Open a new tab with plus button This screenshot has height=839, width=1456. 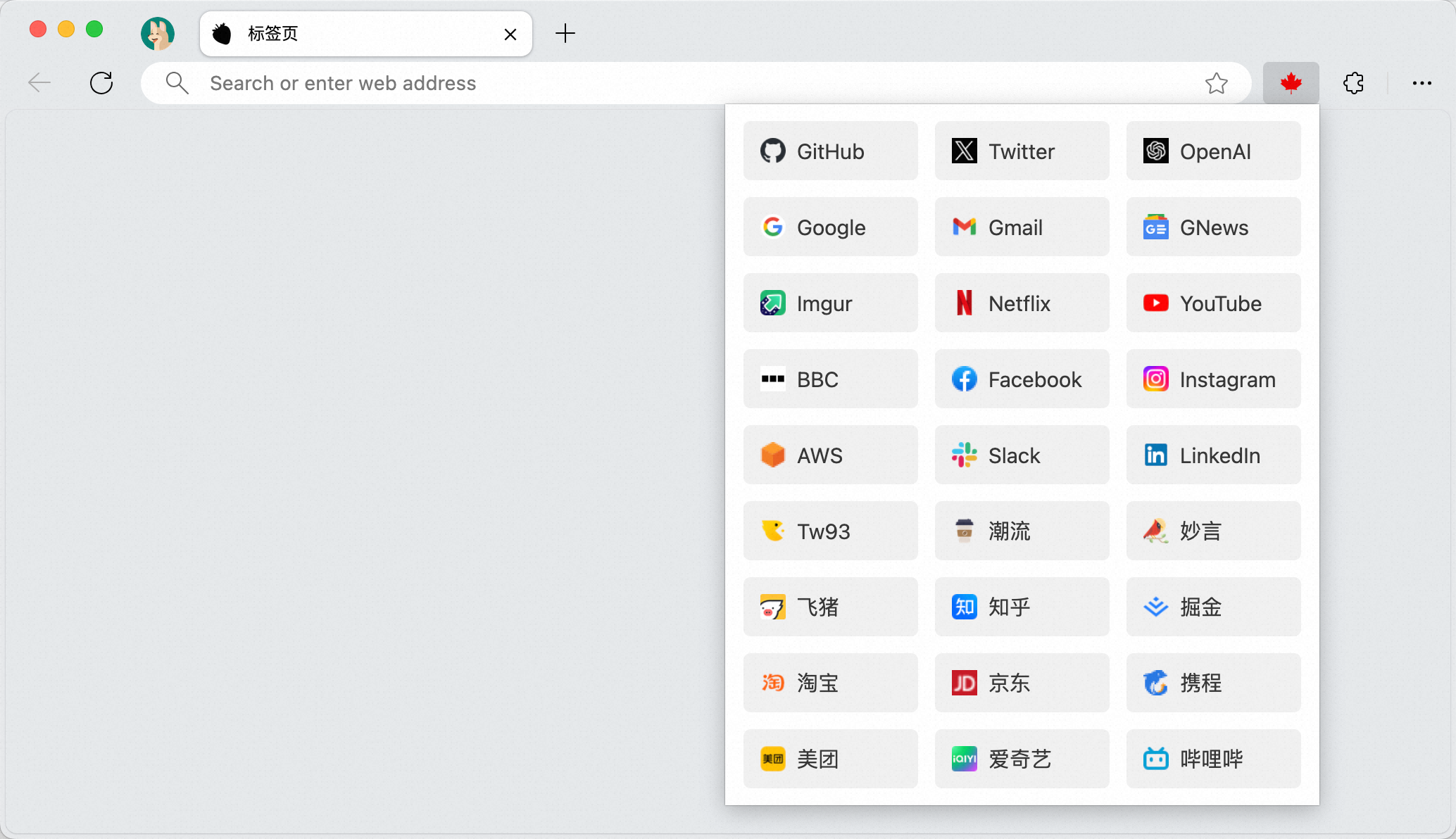click(565, 33)
